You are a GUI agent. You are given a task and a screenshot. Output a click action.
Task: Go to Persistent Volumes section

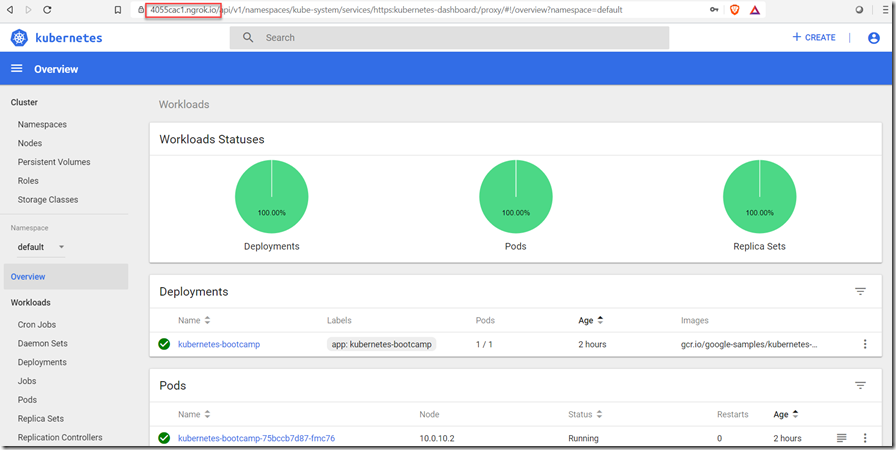54,162
